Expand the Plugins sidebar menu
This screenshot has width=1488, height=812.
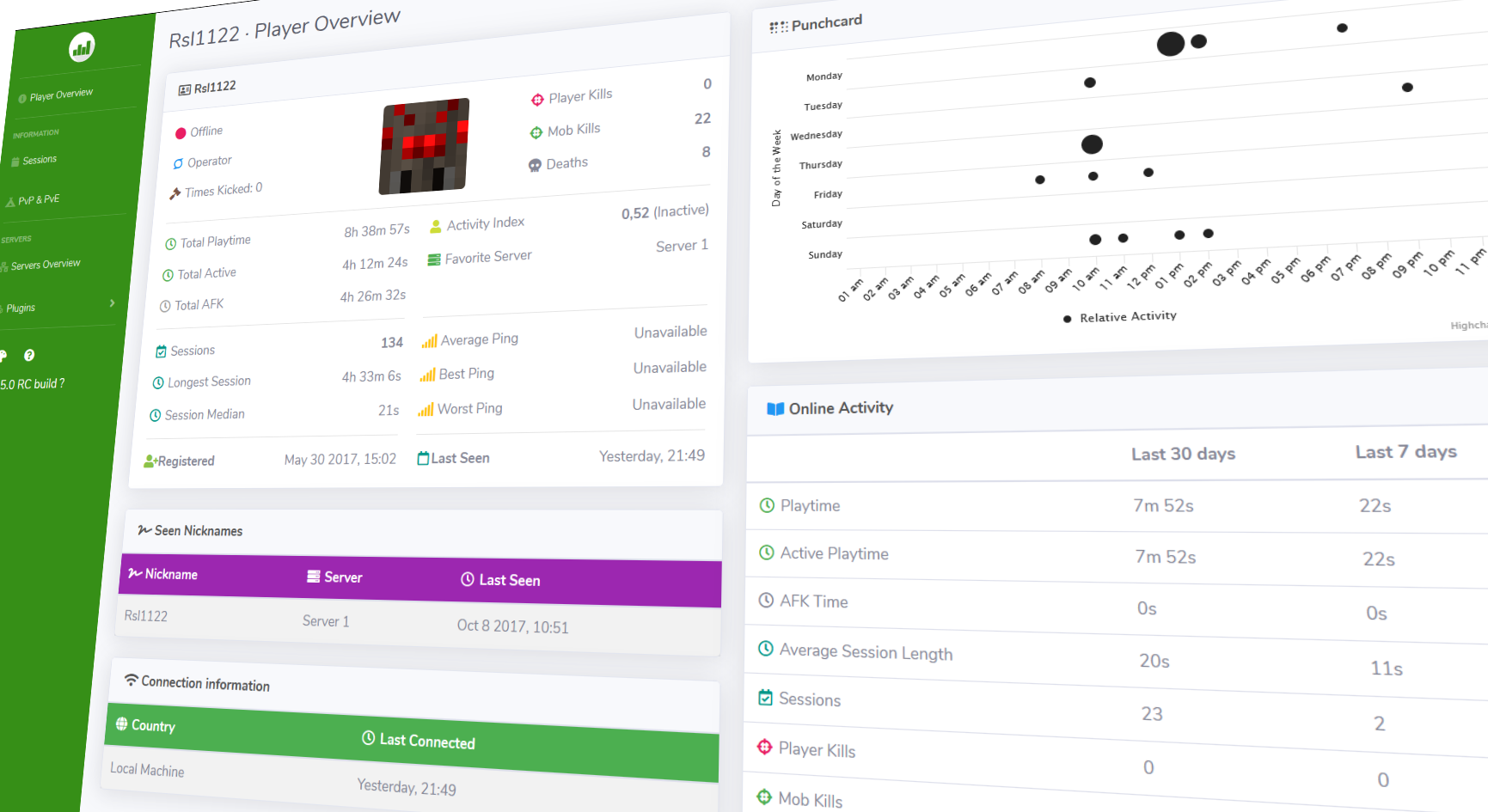coord(58,307)
